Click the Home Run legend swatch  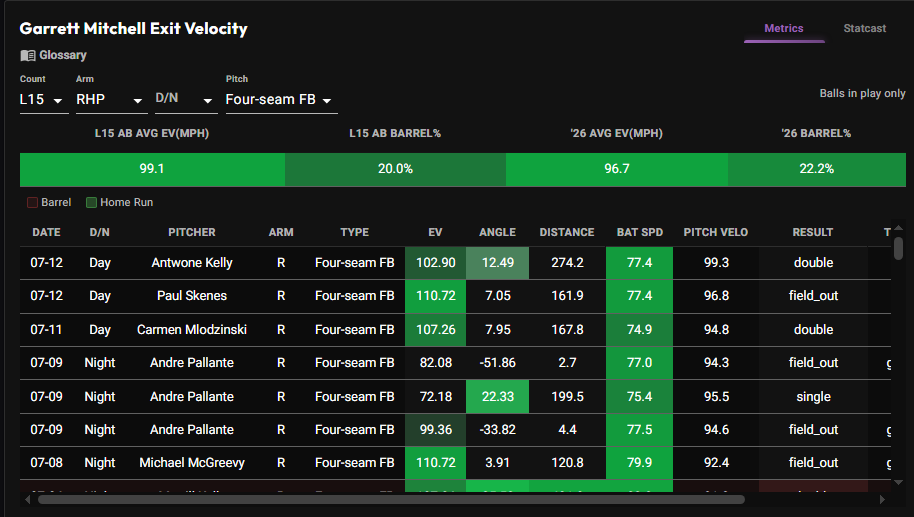(91, 202)
